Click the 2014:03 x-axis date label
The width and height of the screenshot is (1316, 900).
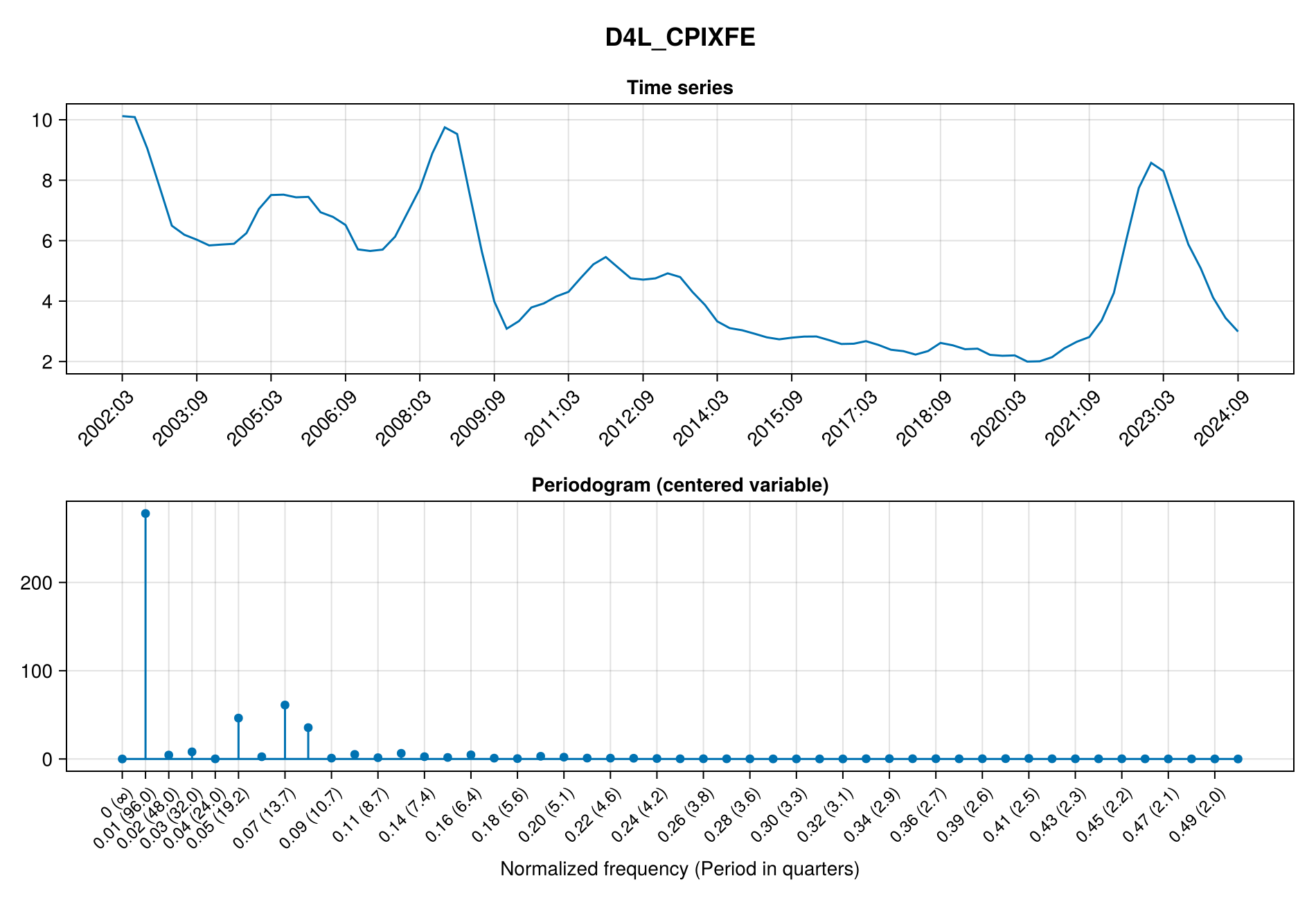click(x=700, y=418)
